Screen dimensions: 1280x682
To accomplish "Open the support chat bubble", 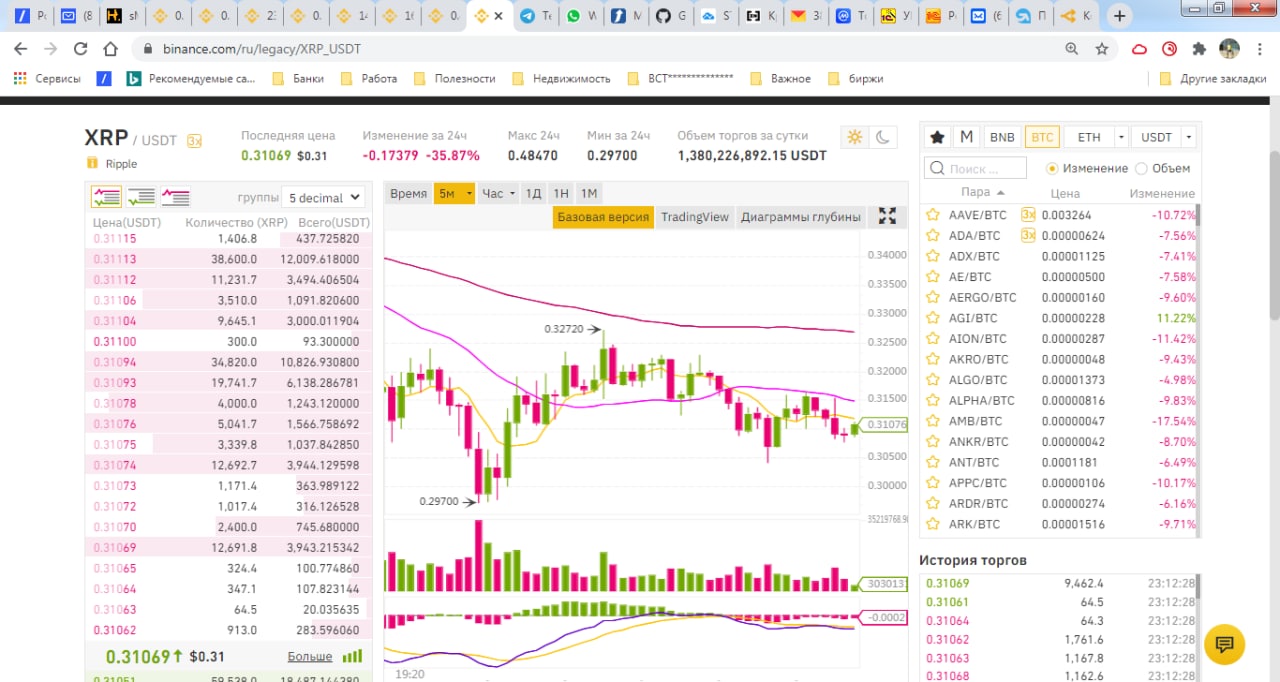I will [x=1224, y=645].
